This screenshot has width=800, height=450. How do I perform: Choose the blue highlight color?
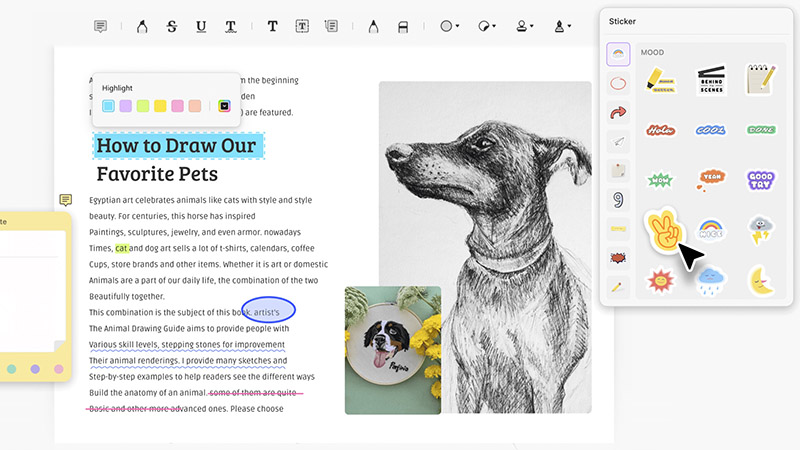[x=108, y=106]
